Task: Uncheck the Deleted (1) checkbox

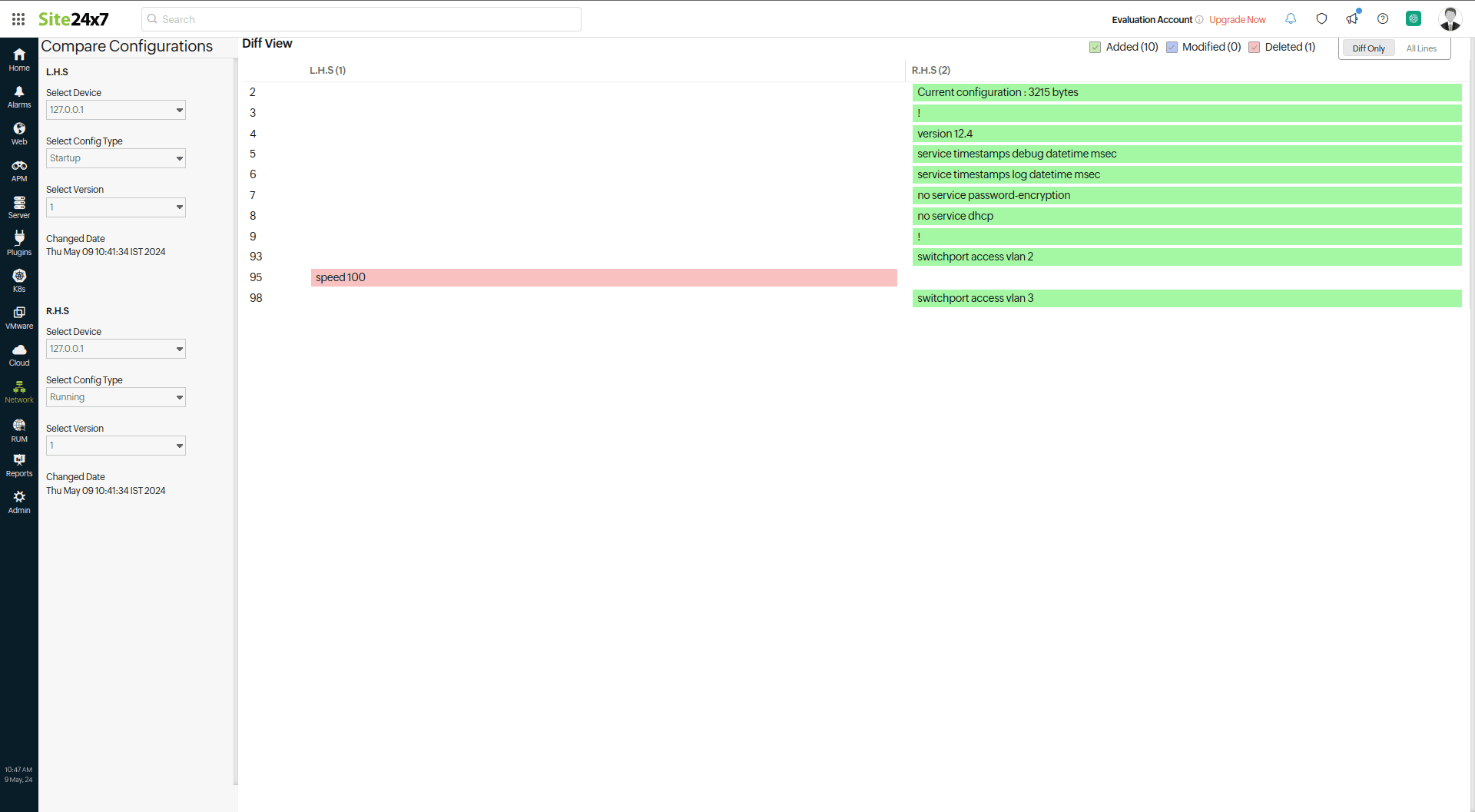Action: click(x=1255, y=48)
